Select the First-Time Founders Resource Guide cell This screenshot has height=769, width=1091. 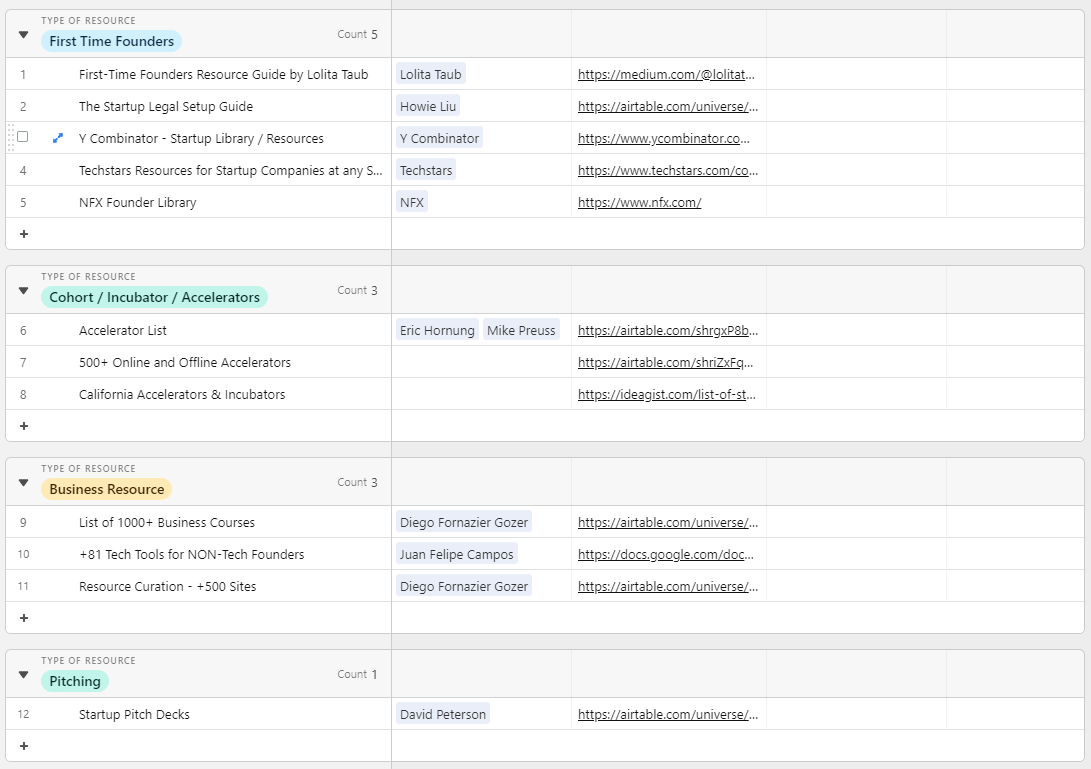pos(224,73)
